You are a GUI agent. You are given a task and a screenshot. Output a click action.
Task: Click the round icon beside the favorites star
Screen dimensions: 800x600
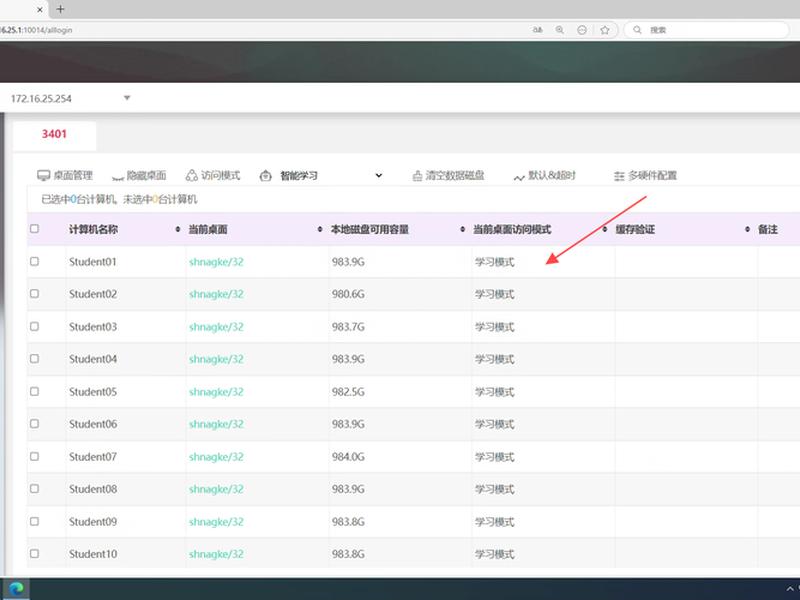point(582,30)
